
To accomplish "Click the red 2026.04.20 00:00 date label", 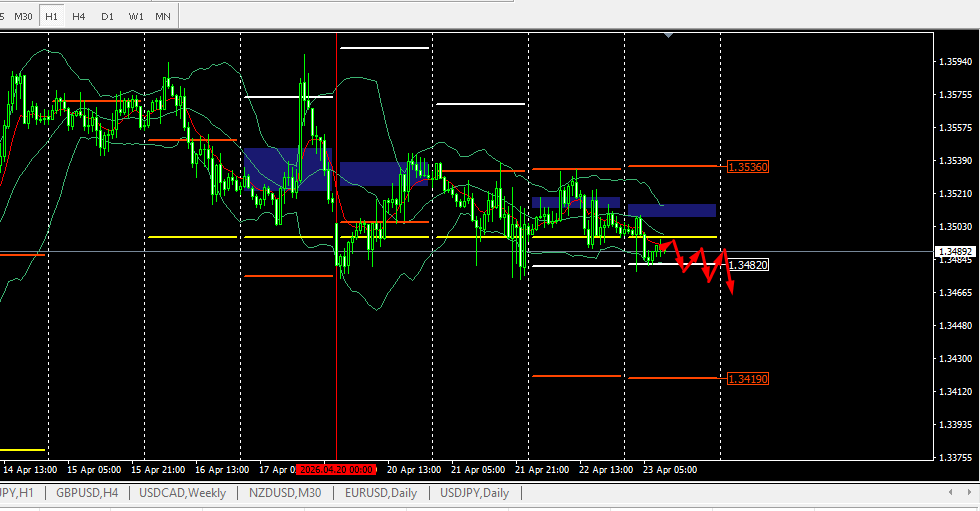I will click(336, 469).
